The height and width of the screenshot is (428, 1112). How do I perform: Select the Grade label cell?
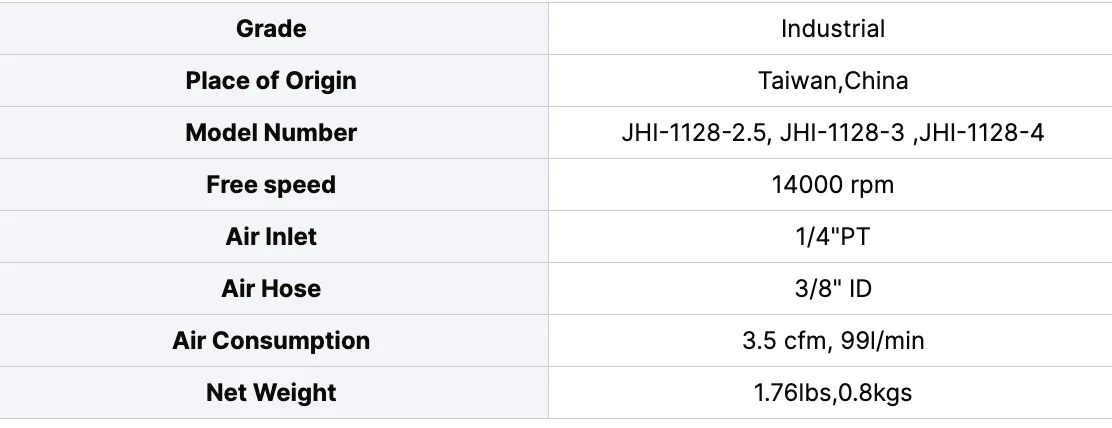coord(274,28)
